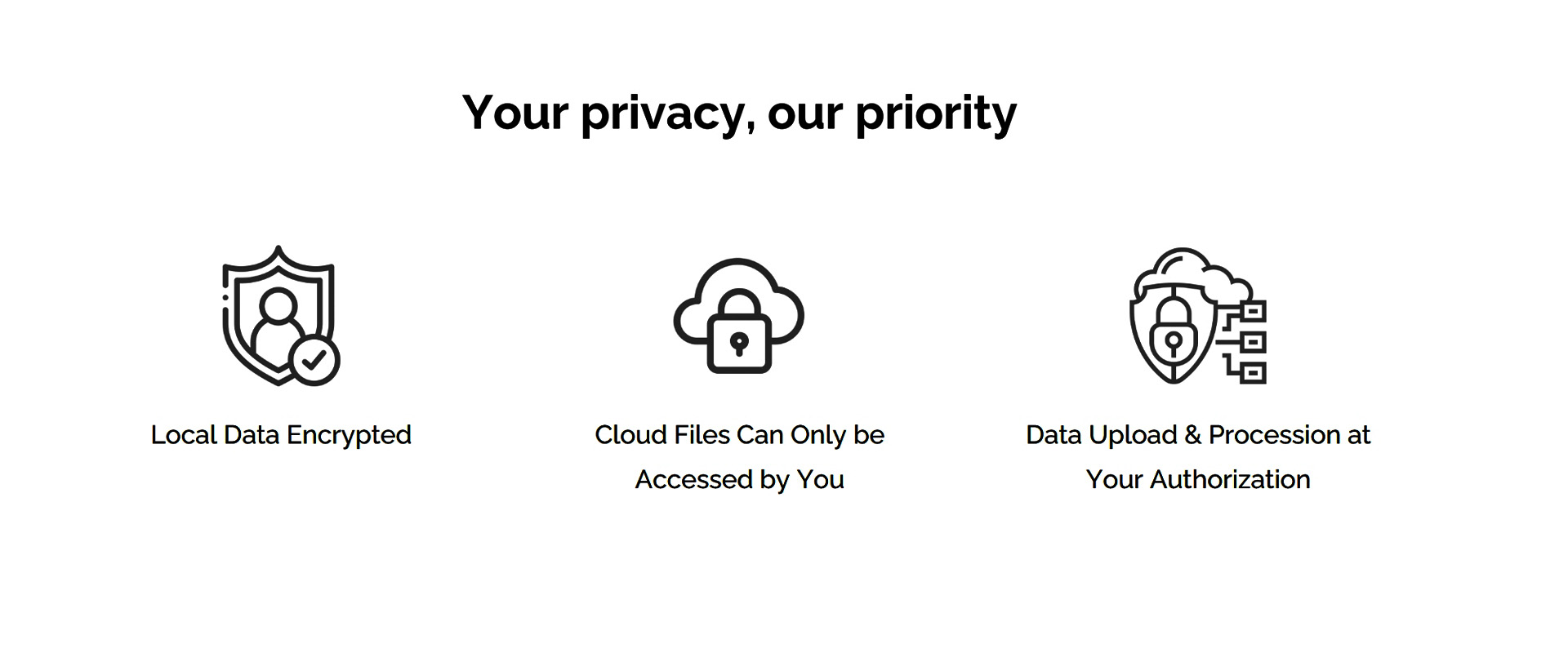Click the "Your Authorization" text line

(1198, 479)
